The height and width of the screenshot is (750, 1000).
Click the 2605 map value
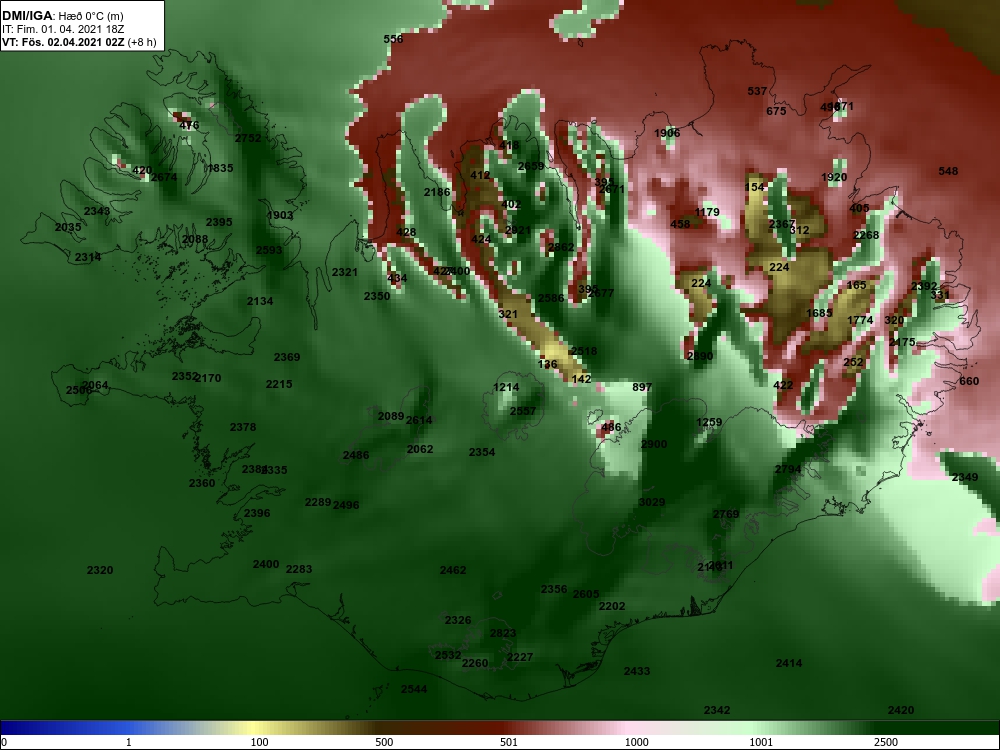586,594
